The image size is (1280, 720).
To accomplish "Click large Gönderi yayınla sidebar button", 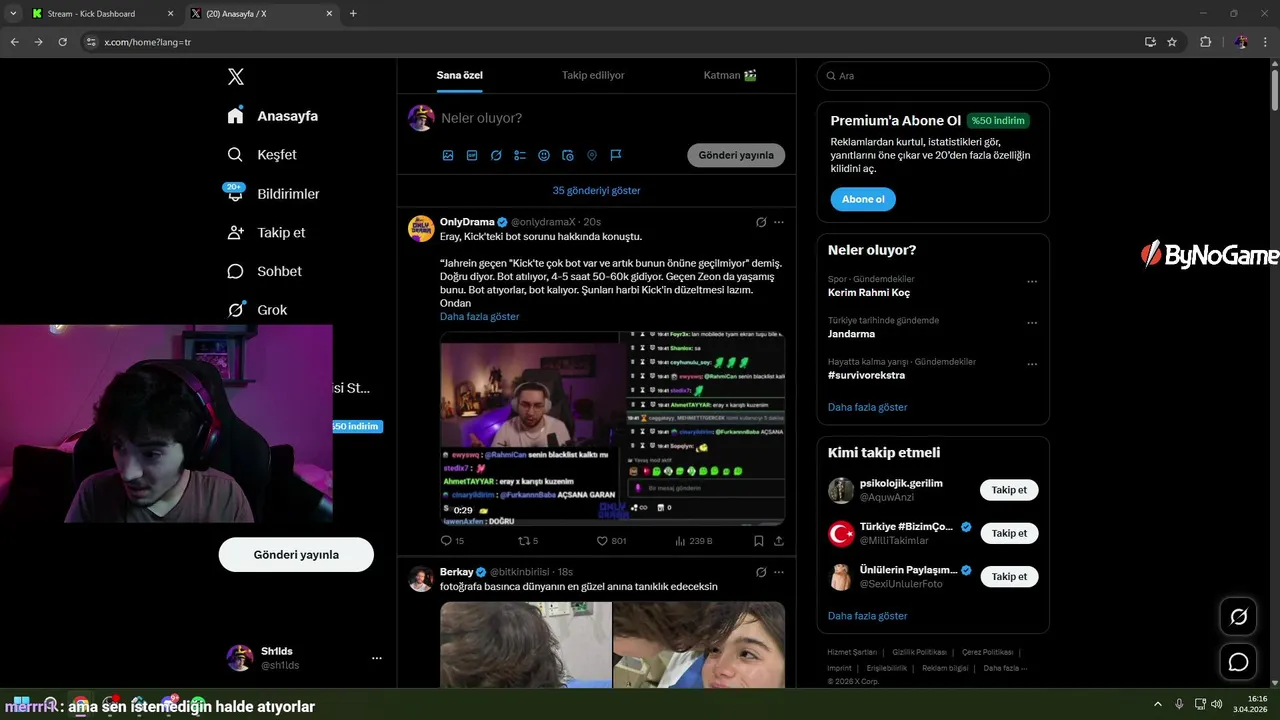I will point(296,554).
